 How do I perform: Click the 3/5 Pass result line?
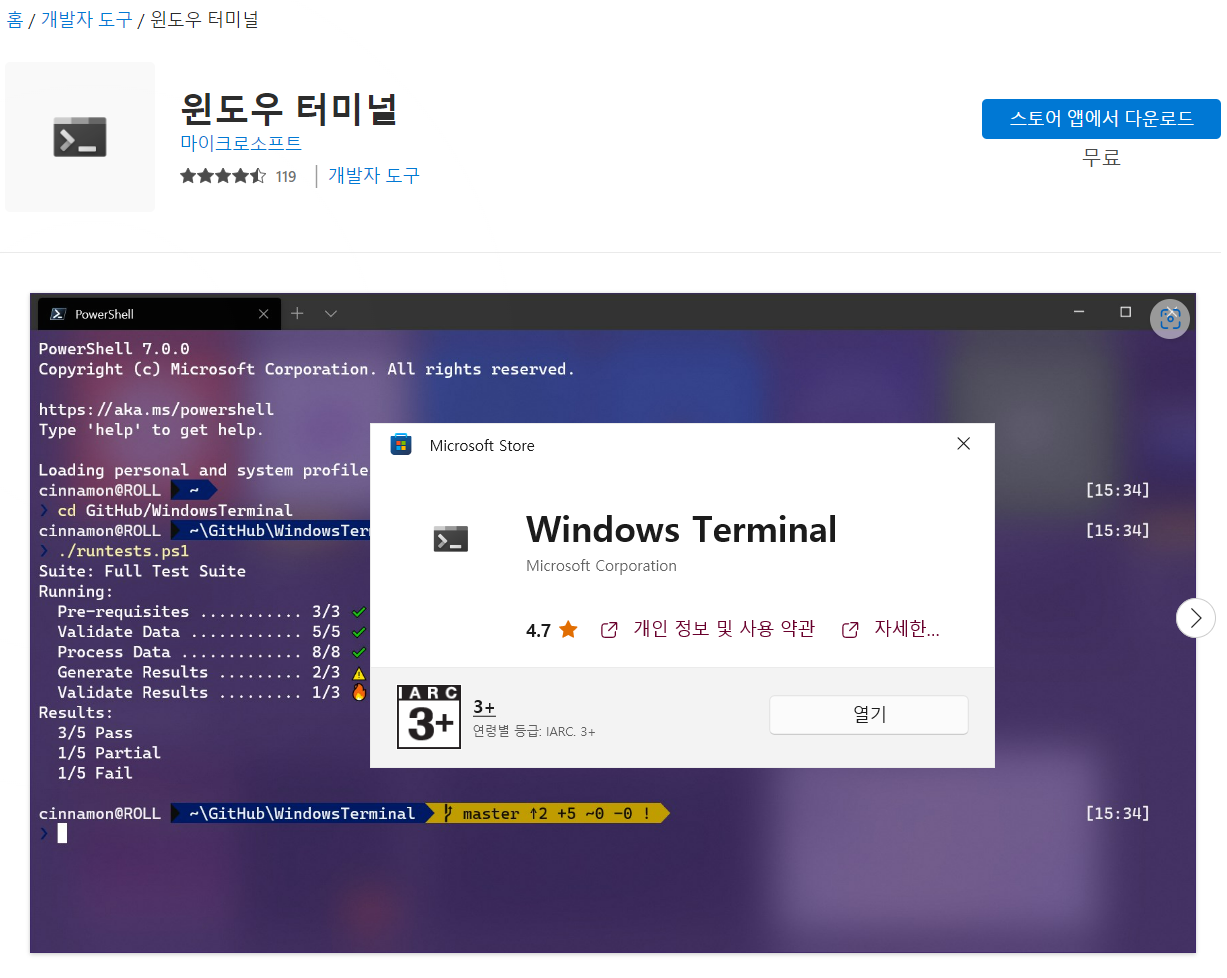click(95, 733)
